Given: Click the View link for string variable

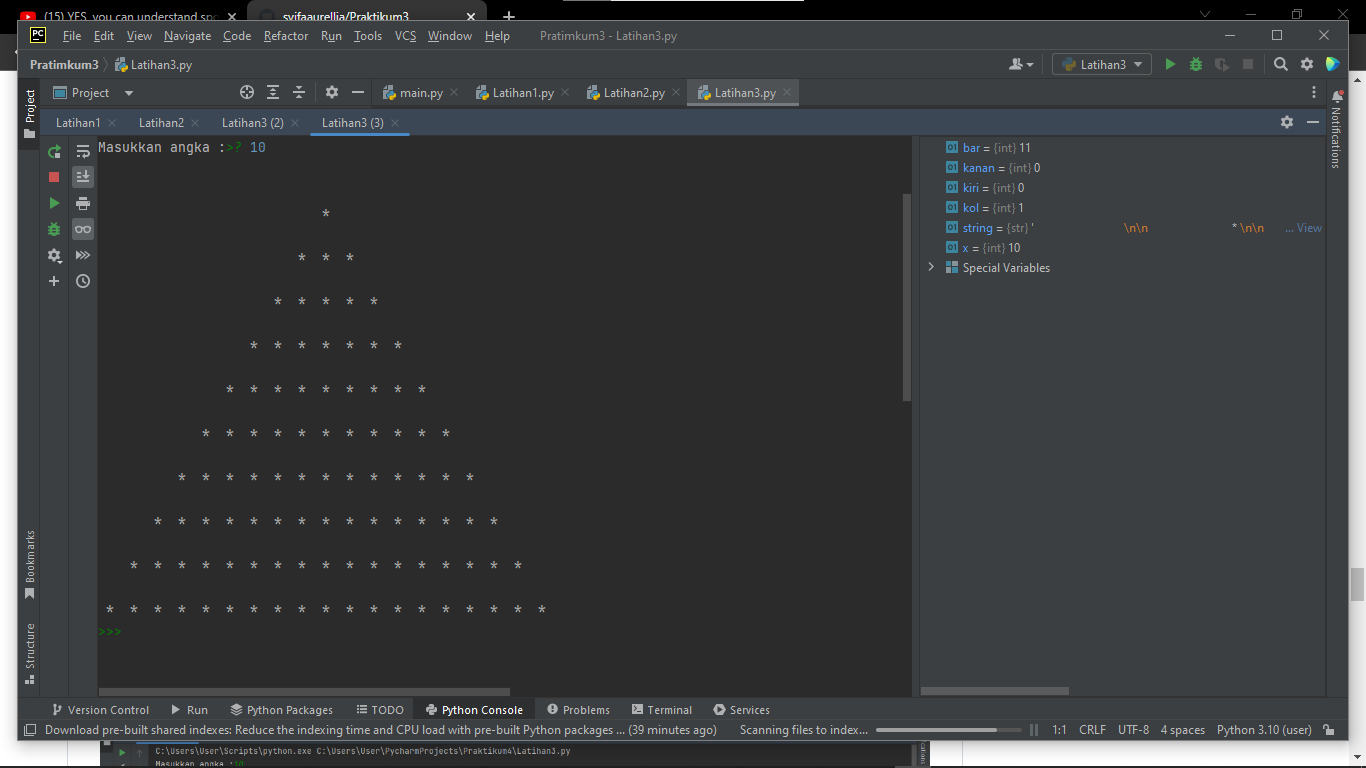Looking at the screenshot, I should coord(1309,228).
